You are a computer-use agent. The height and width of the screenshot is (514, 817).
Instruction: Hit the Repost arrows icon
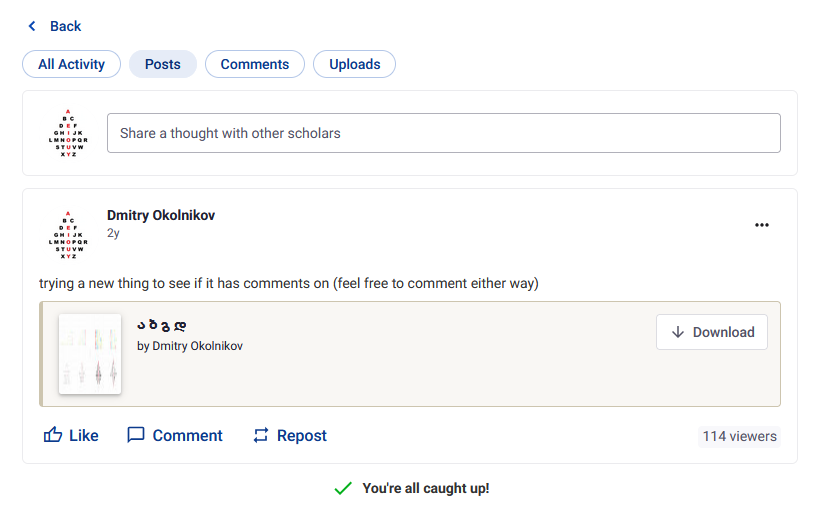pyautogui.click(x=261, y=435)
